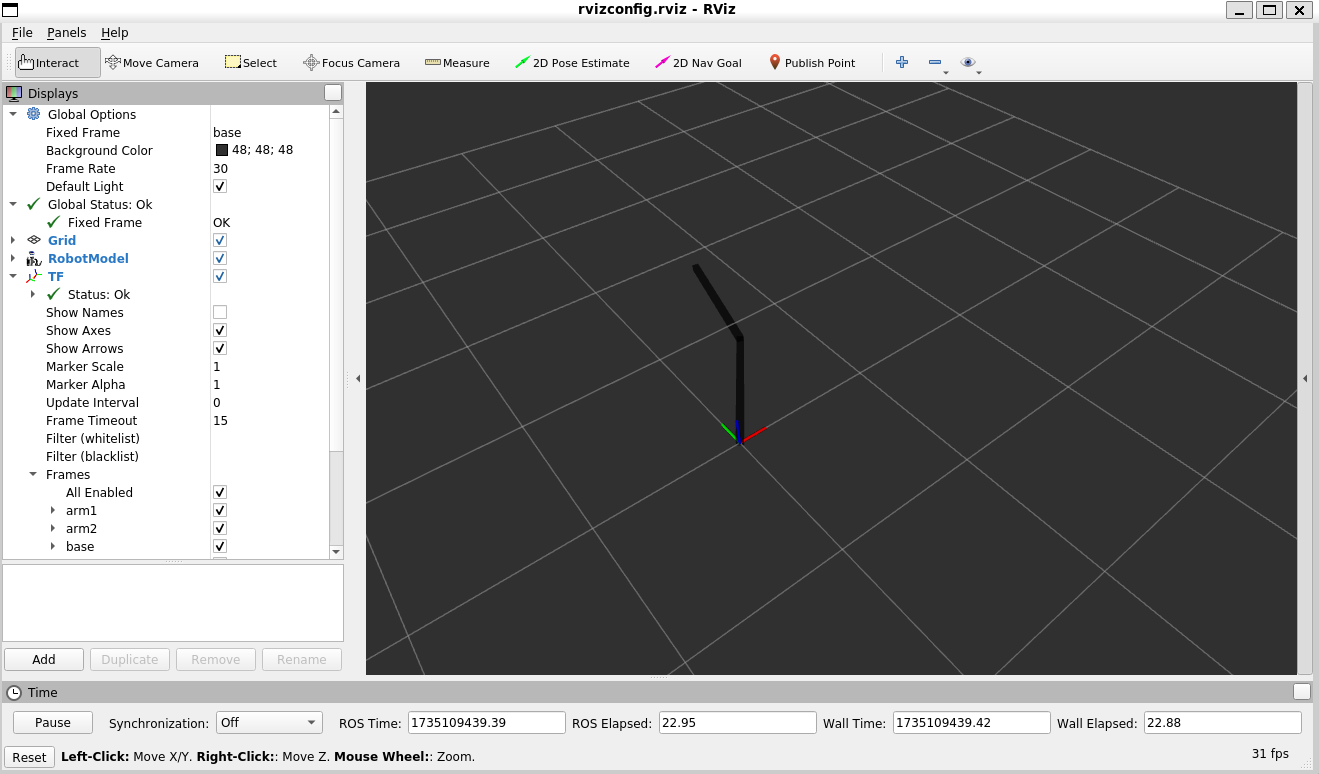Disable the RobotModel display checkbox

pos(220,258)
